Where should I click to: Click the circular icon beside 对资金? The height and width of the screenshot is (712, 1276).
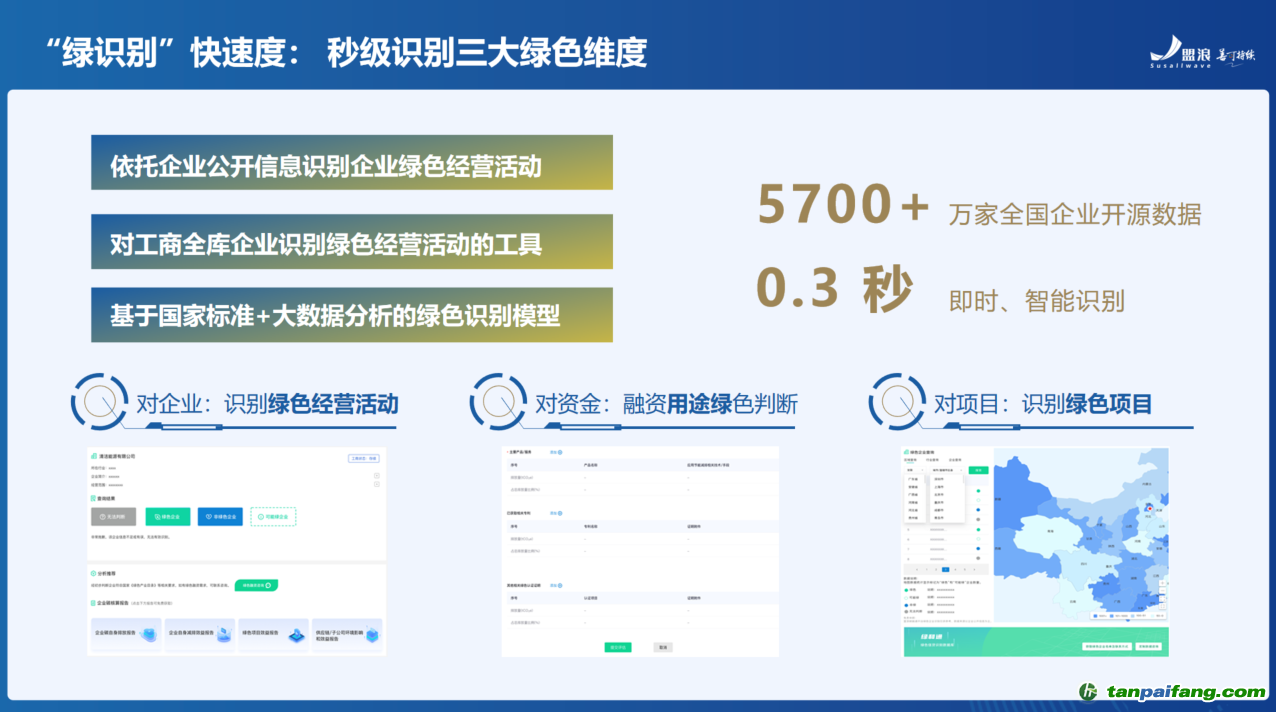point(499,402)
